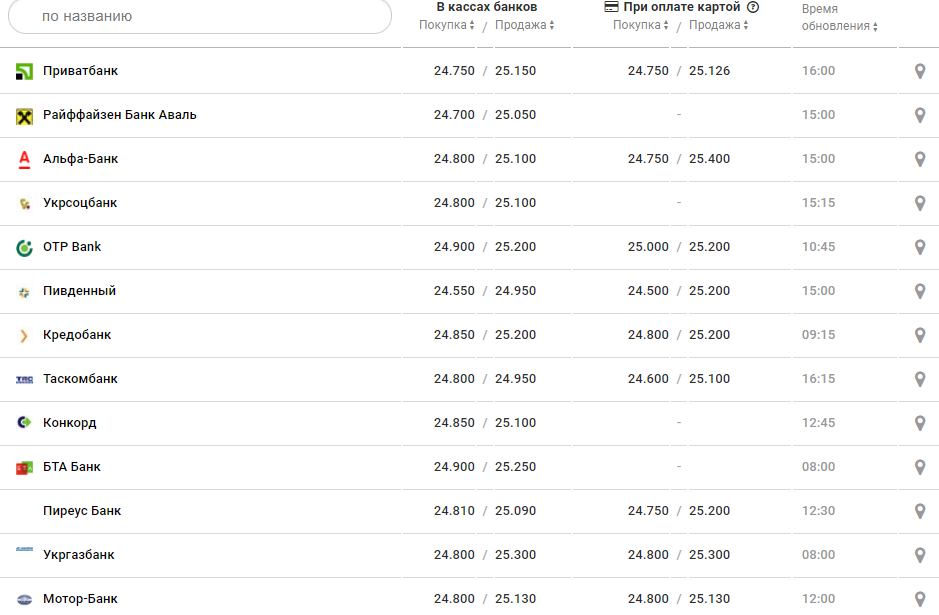The width and height of the screenshot is (939, 615).
Task: Open the Пивденный bank link
Action: pos(79,291)
